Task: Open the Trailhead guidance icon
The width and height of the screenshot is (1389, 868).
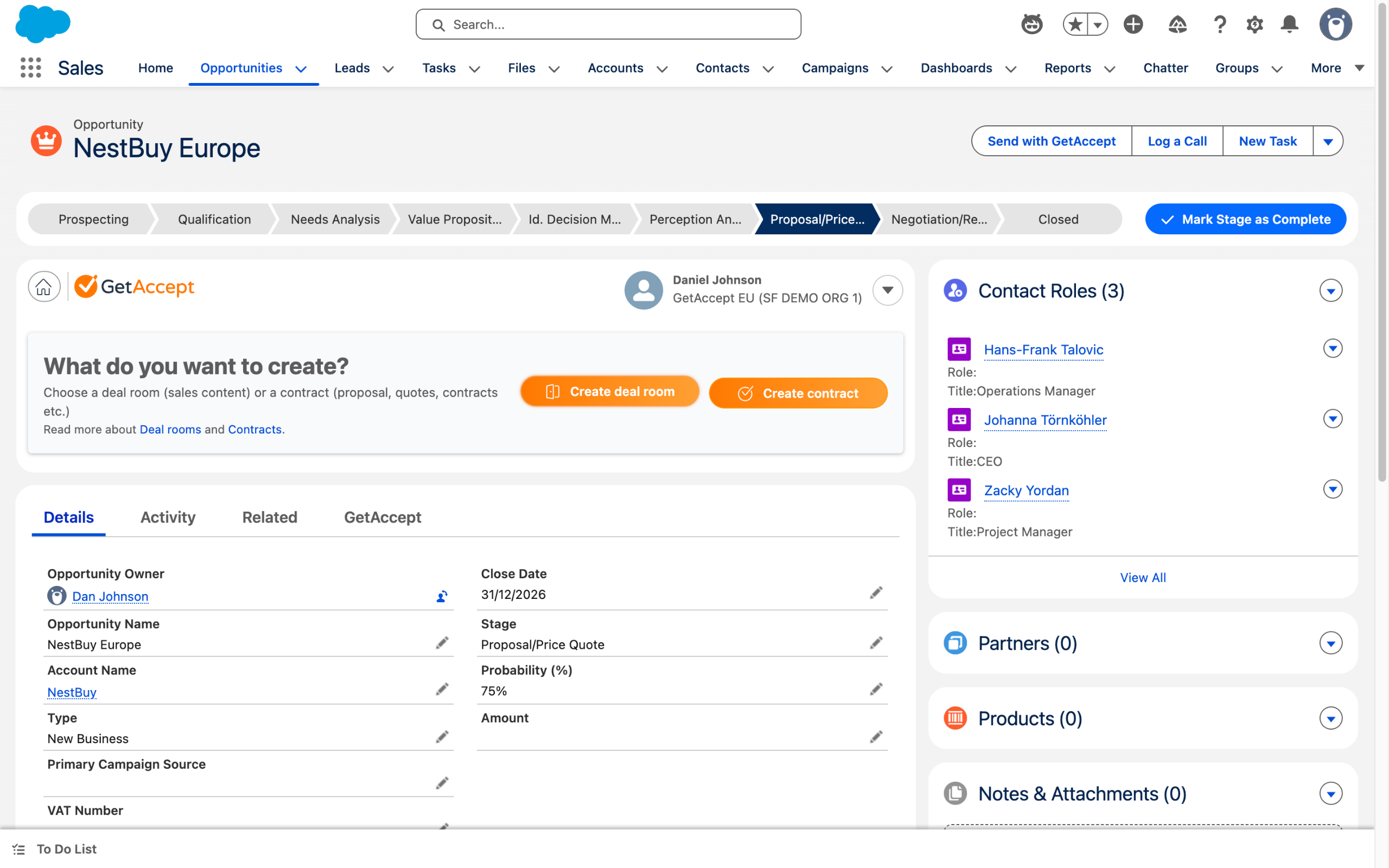Action: coord(1177,25)
